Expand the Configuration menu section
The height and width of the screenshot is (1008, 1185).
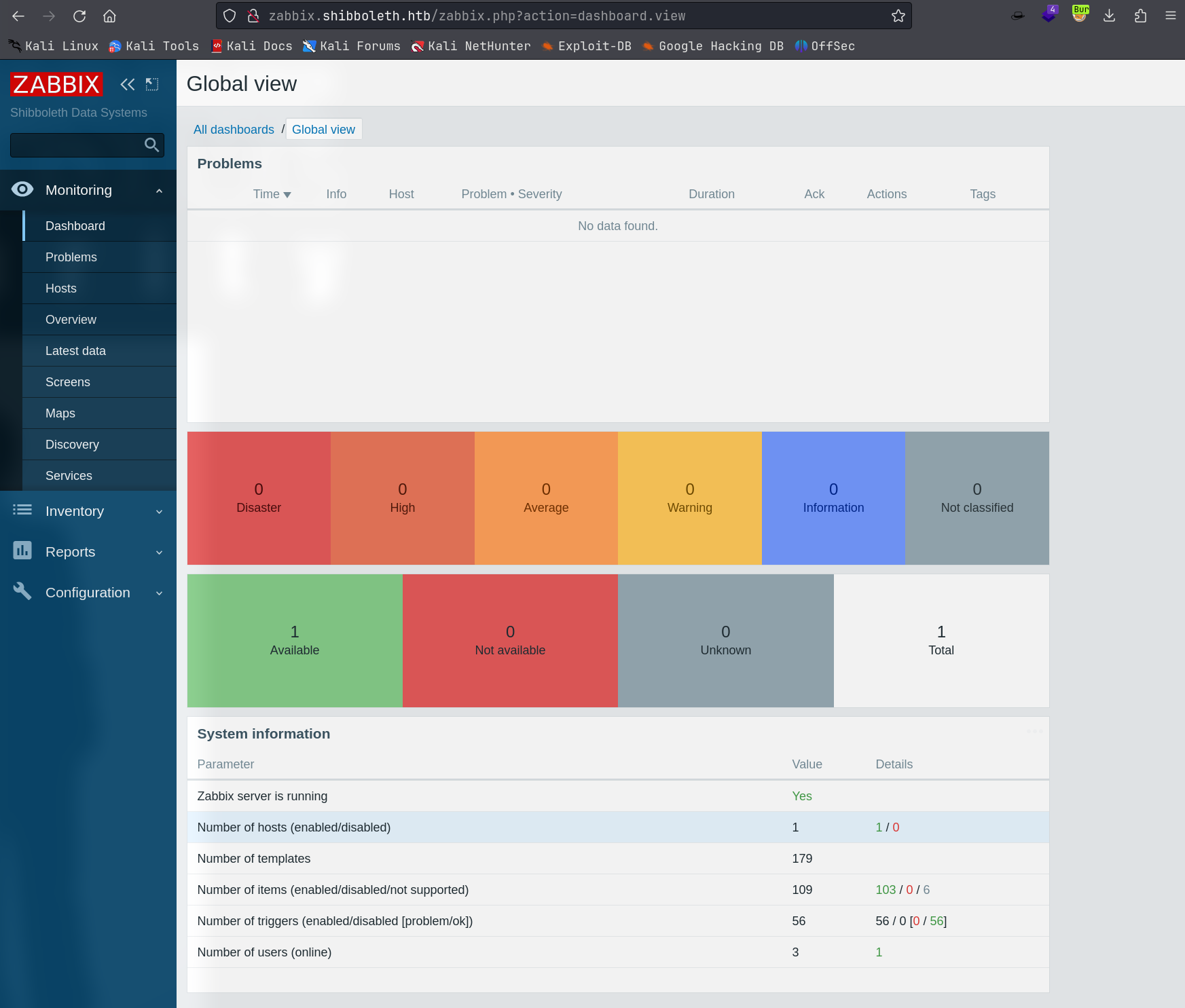click(x=88, y=593)
